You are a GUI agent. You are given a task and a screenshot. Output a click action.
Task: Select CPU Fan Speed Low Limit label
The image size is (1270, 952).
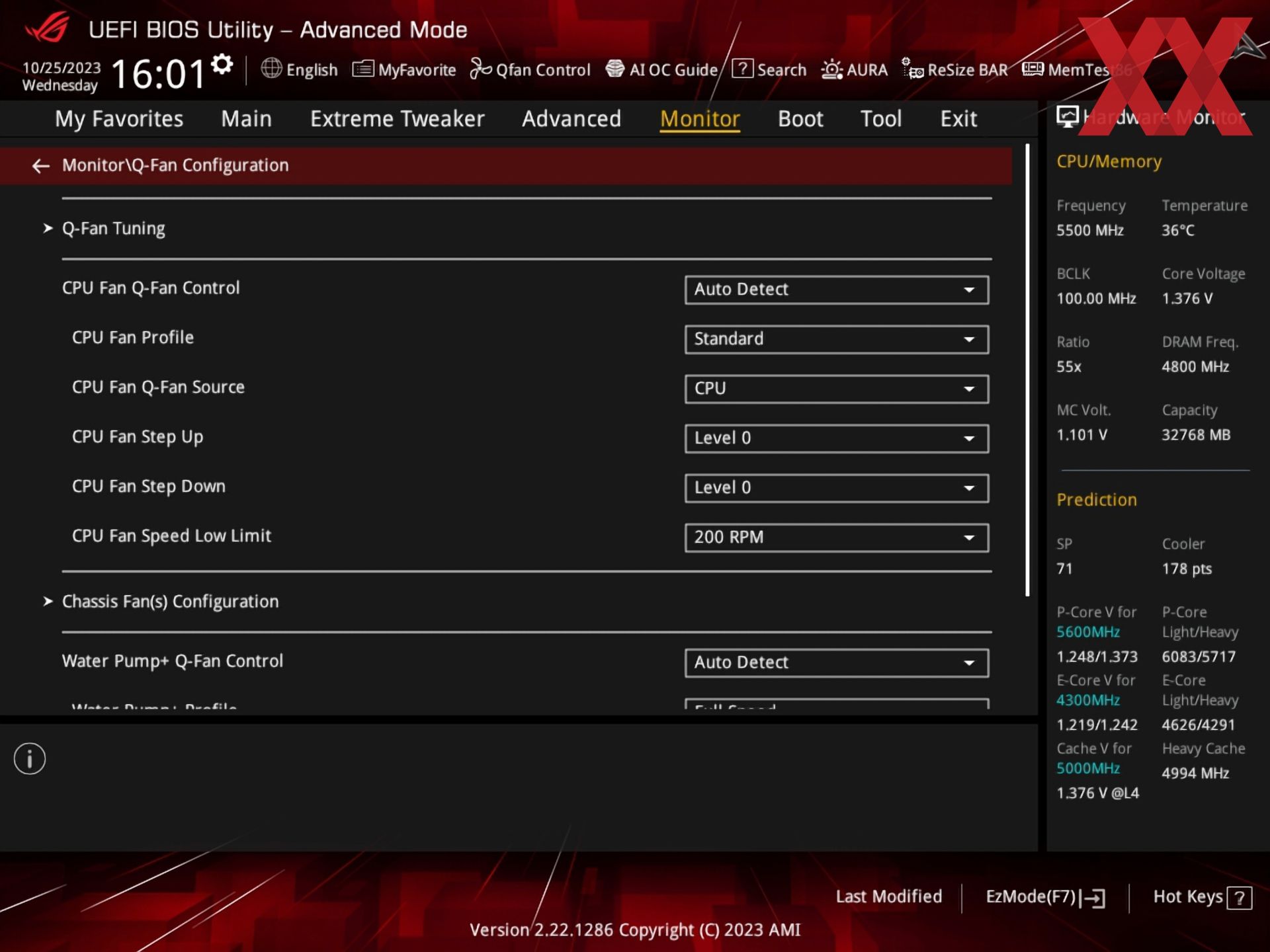171,536
